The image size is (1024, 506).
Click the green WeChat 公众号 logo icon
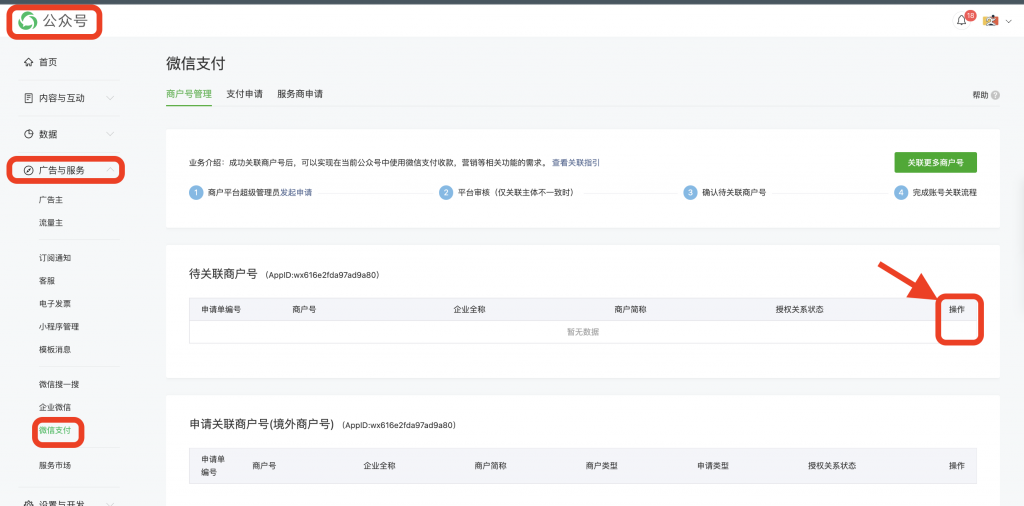point(27,21)
